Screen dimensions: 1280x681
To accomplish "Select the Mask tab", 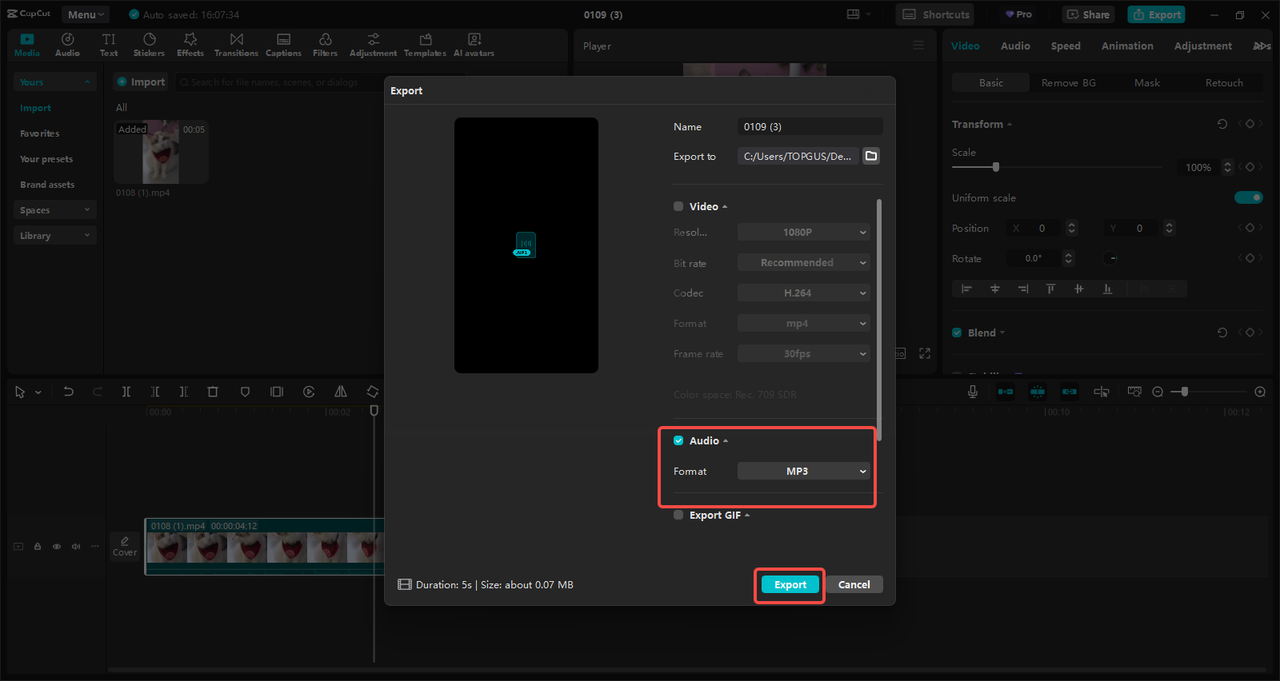I will coord(1147,83).
